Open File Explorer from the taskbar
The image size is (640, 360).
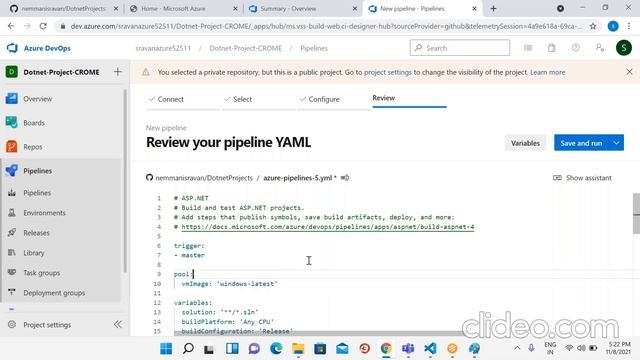coord(298,349)
